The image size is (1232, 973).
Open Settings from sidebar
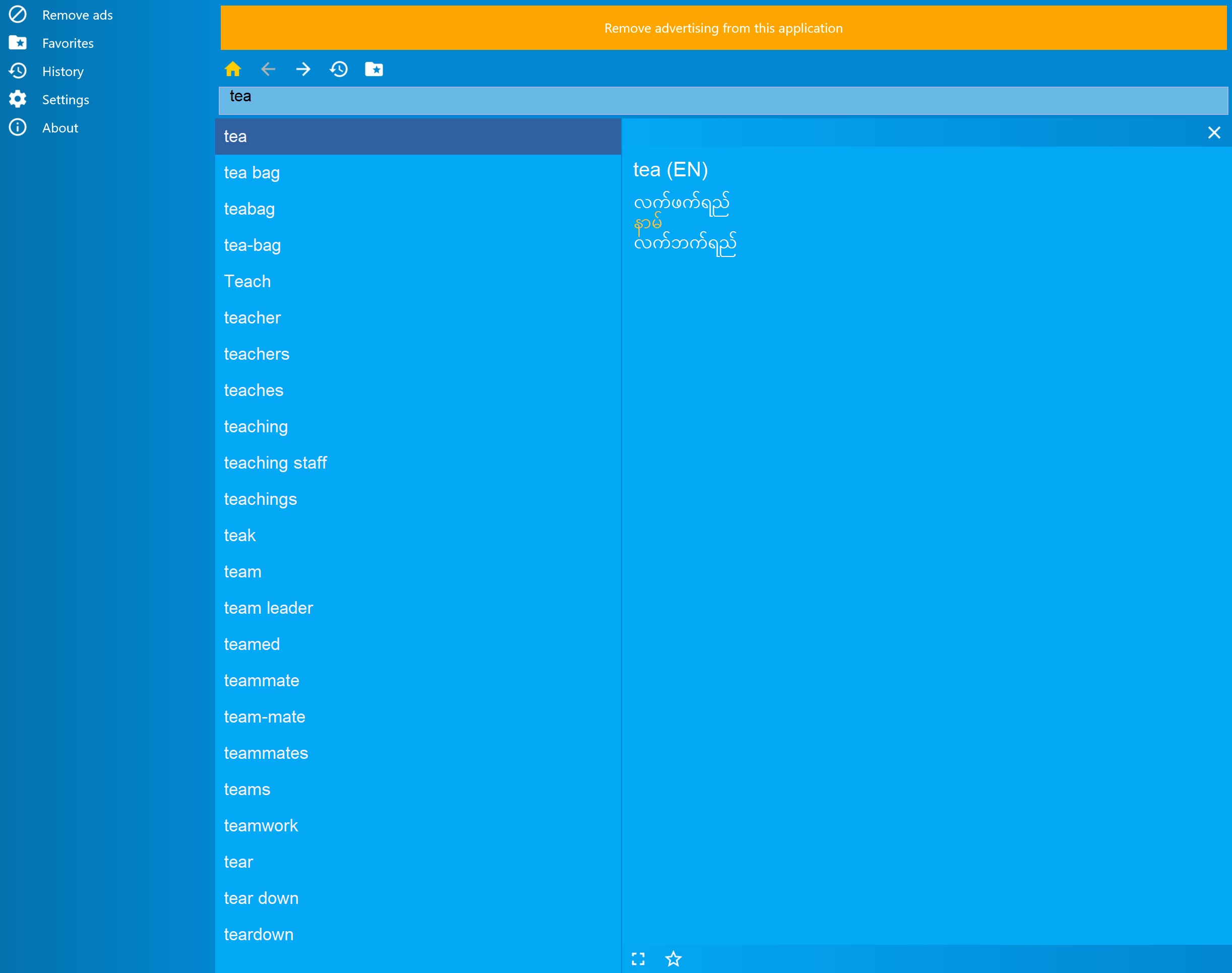pyautogui.click(x=65, y=100)
